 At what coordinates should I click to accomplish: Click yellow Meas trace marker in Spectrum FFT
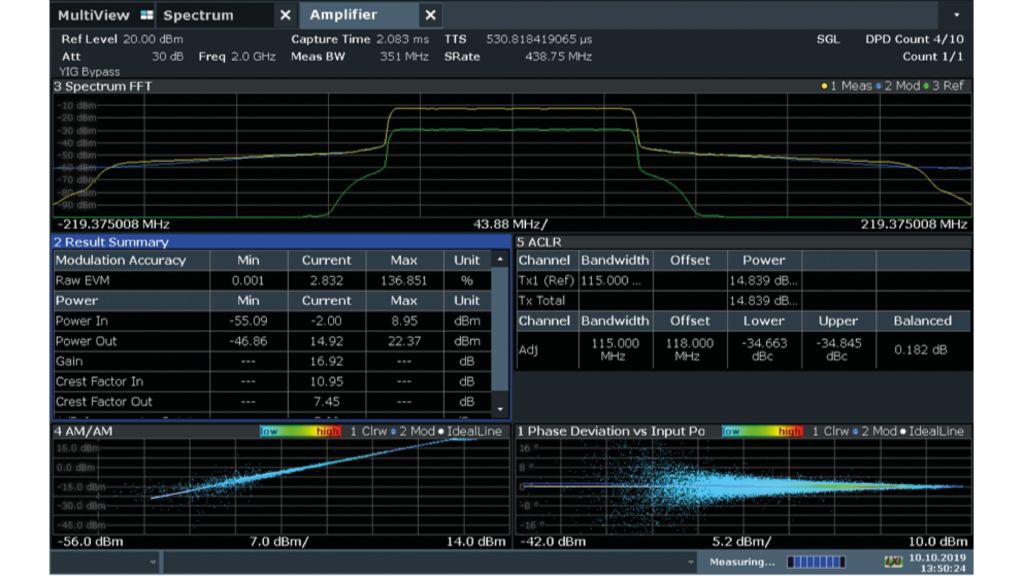point(824,86)
